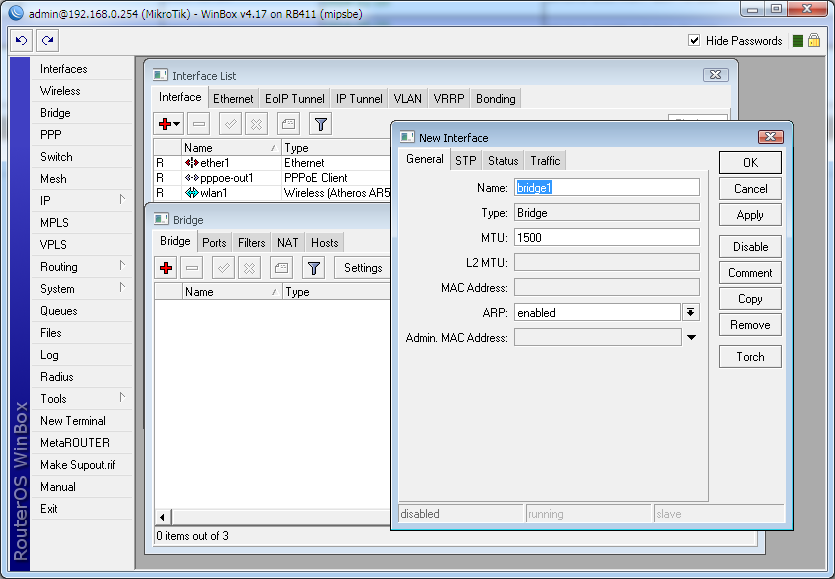This screenshot has height=579, width=835.
Task: Open the Bonding tab in Interface List
Action: (496, 99)
